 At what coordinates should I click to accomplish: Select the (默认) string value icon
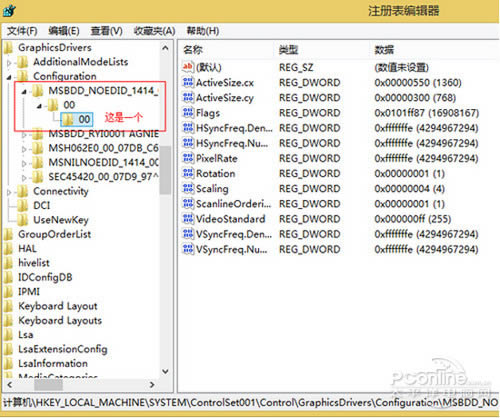(188, 67)
